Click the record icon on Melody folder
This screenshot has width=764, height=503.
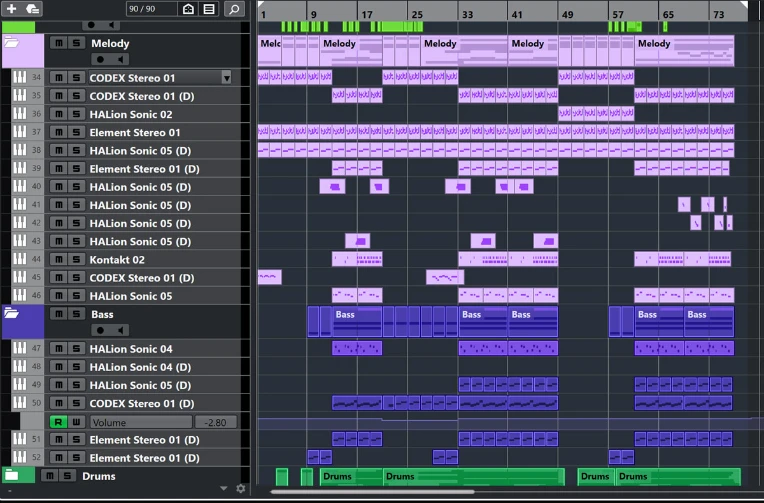(x=98, y=60)
